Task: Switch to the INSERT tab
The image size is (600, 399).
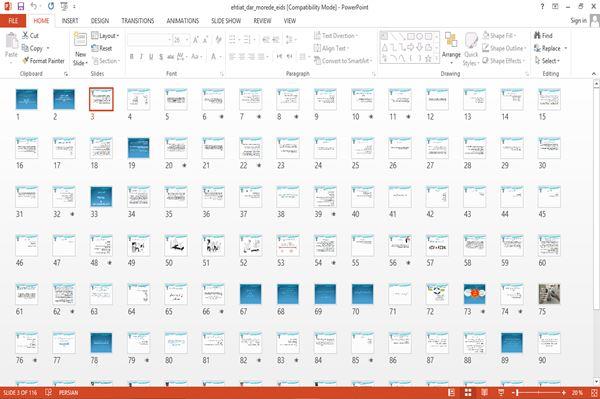Action: point(70,21)
